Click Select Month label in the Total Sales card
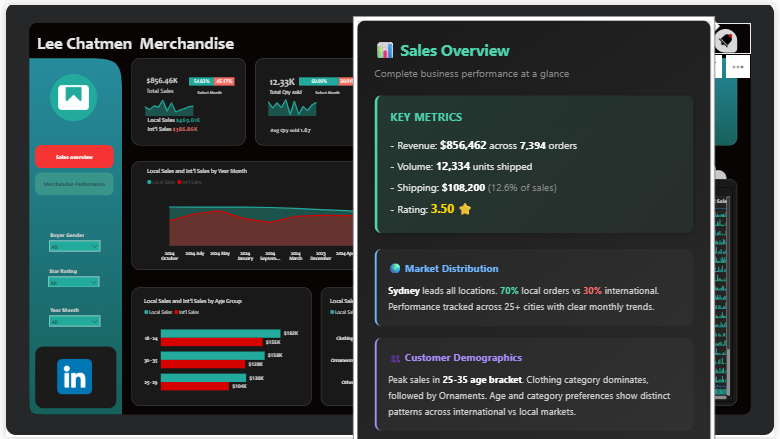The width and height of the screenshot is (780, 439). 209,92
